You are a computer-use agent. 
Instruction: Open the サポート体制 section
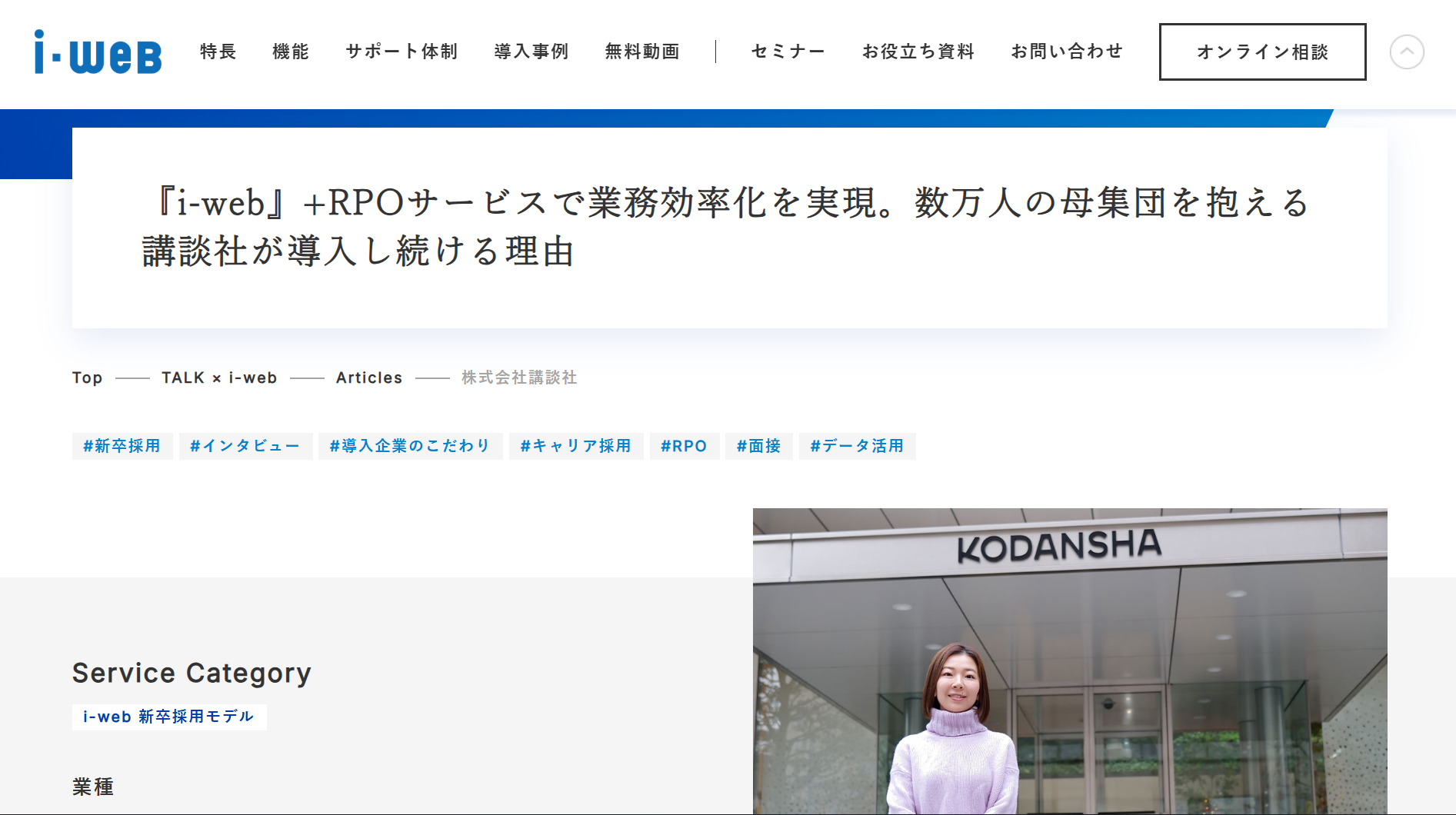coord(401,52)
